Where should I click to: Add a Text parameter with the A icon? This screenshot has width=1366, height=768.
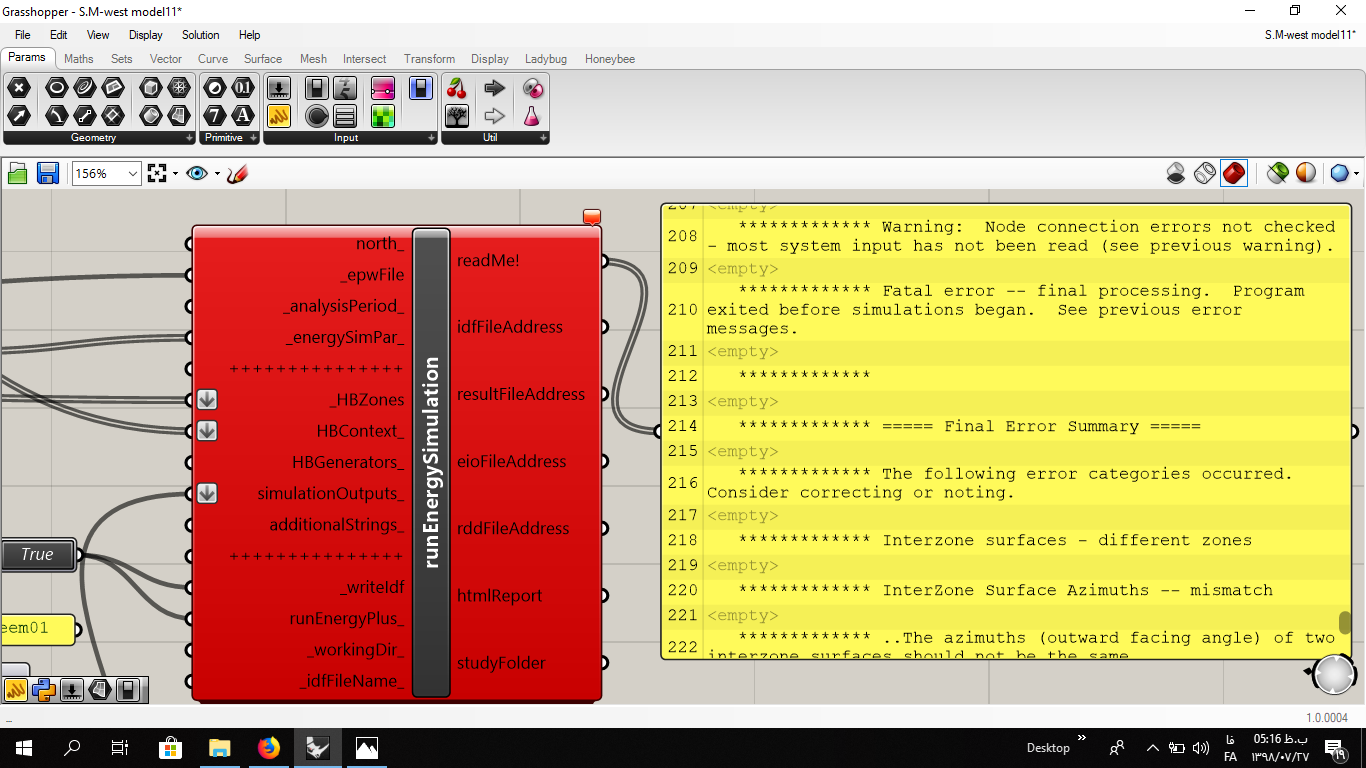click(243, 116)
